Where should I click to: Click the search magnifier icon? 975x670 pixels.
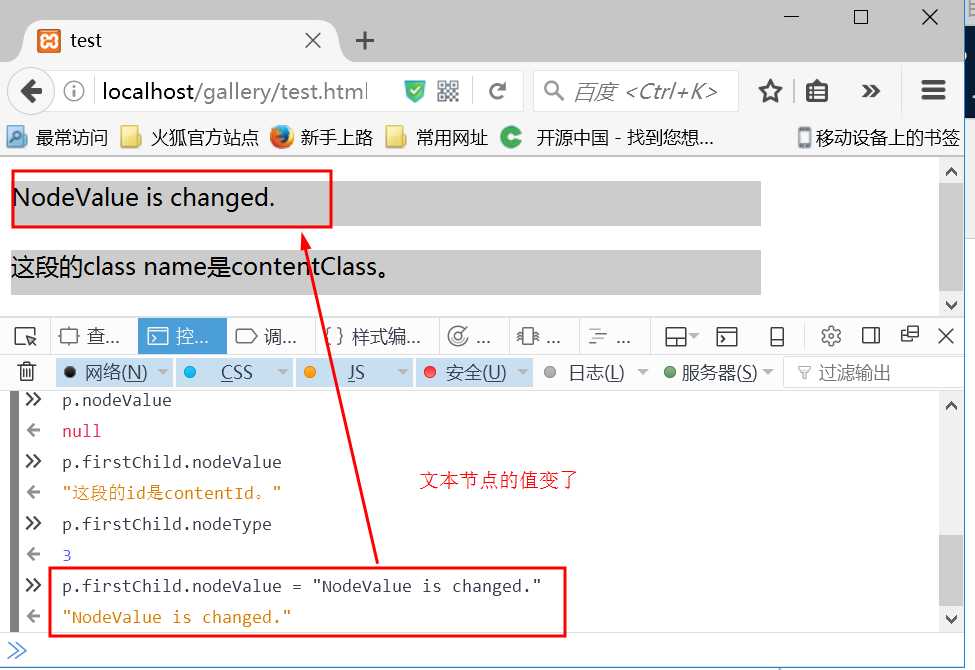(x=553, y=91)
